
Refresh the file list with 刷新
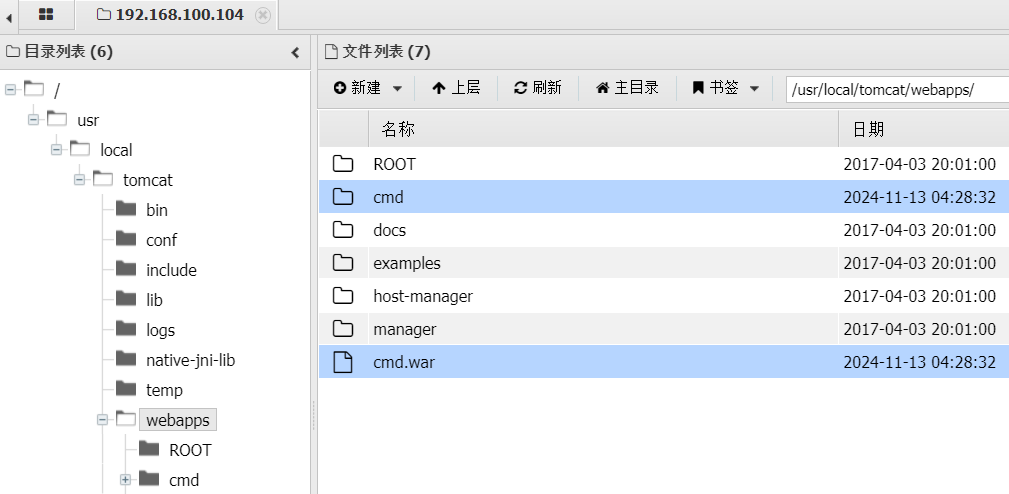click(x=537, y=88)
